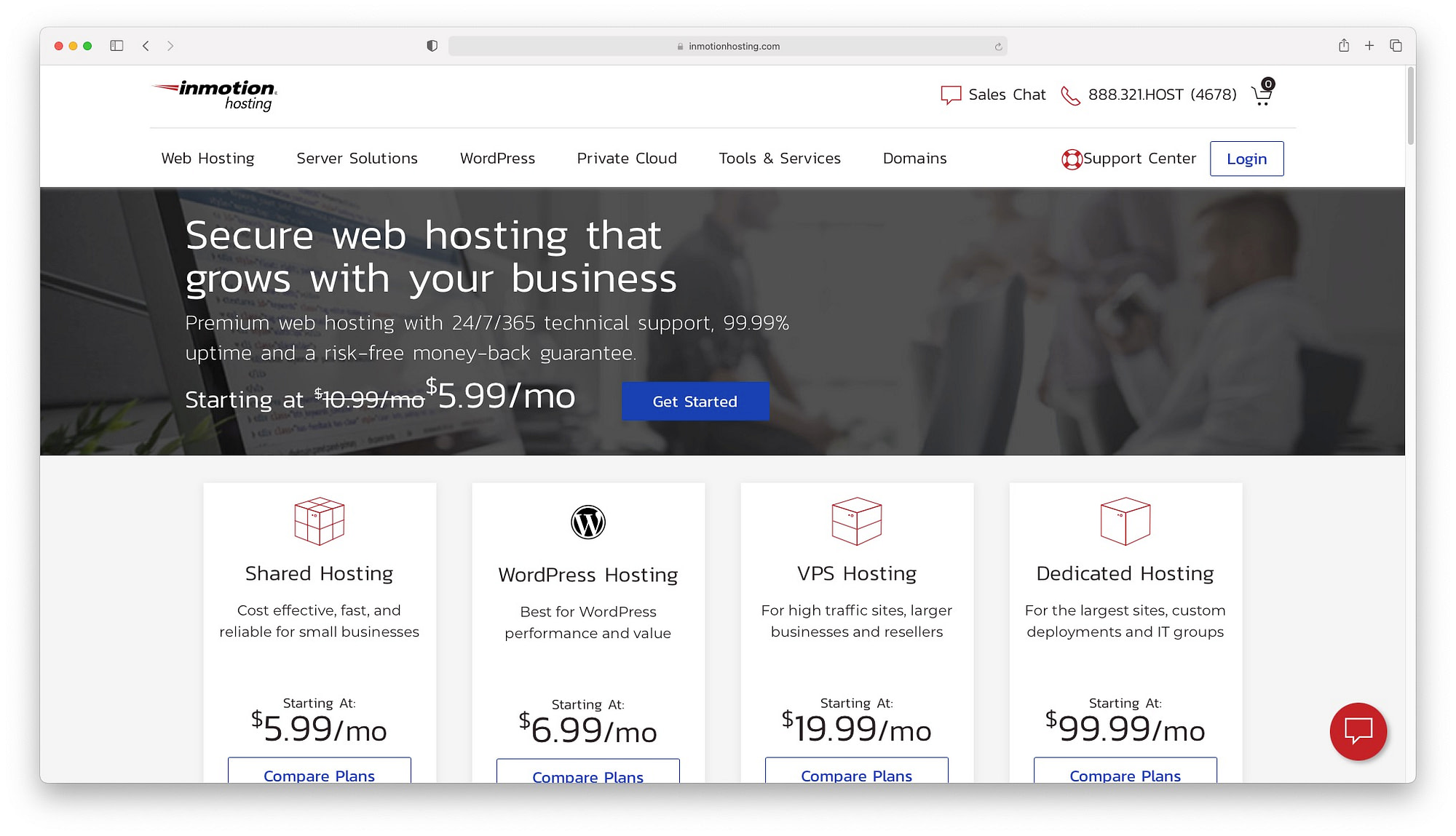Click 'Cost effective, fast, and reliable' description
The width and height of the screenshot is (1456, 836).
tap(320, 621)
